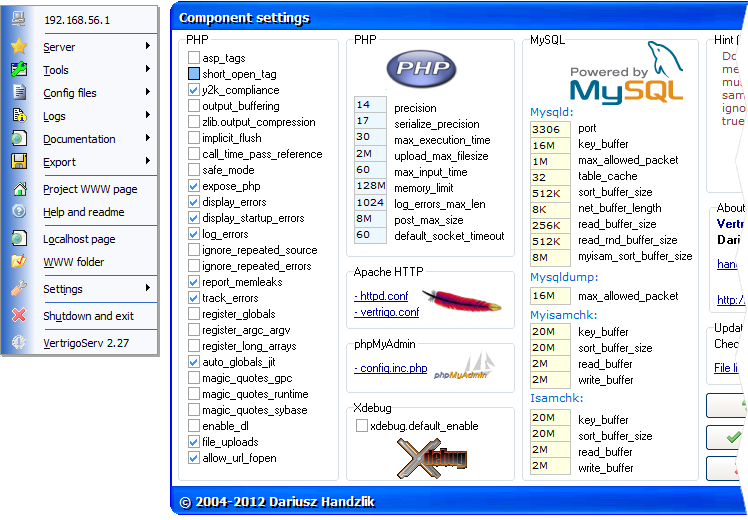Click the star icon next to Server

pyautogui.click(x=19, y=46)
